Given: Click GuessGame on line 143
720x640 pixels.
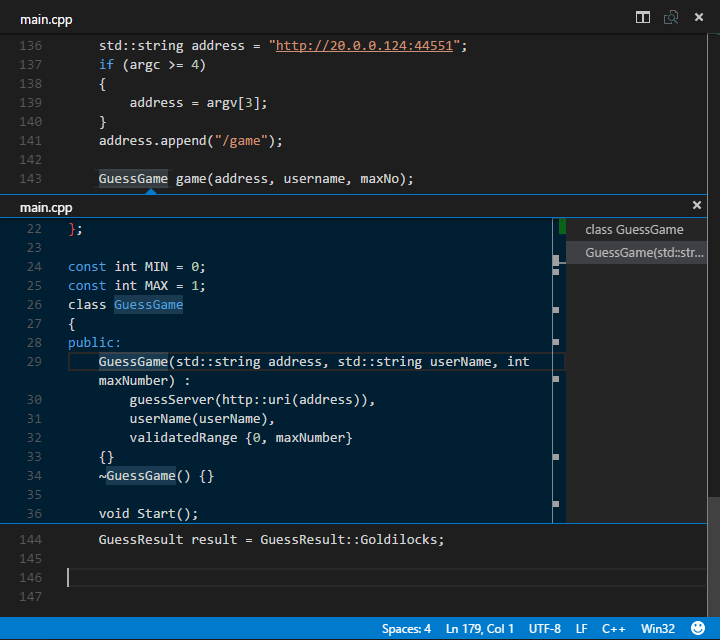Looking at the screenshot, I should coord(133,179).
